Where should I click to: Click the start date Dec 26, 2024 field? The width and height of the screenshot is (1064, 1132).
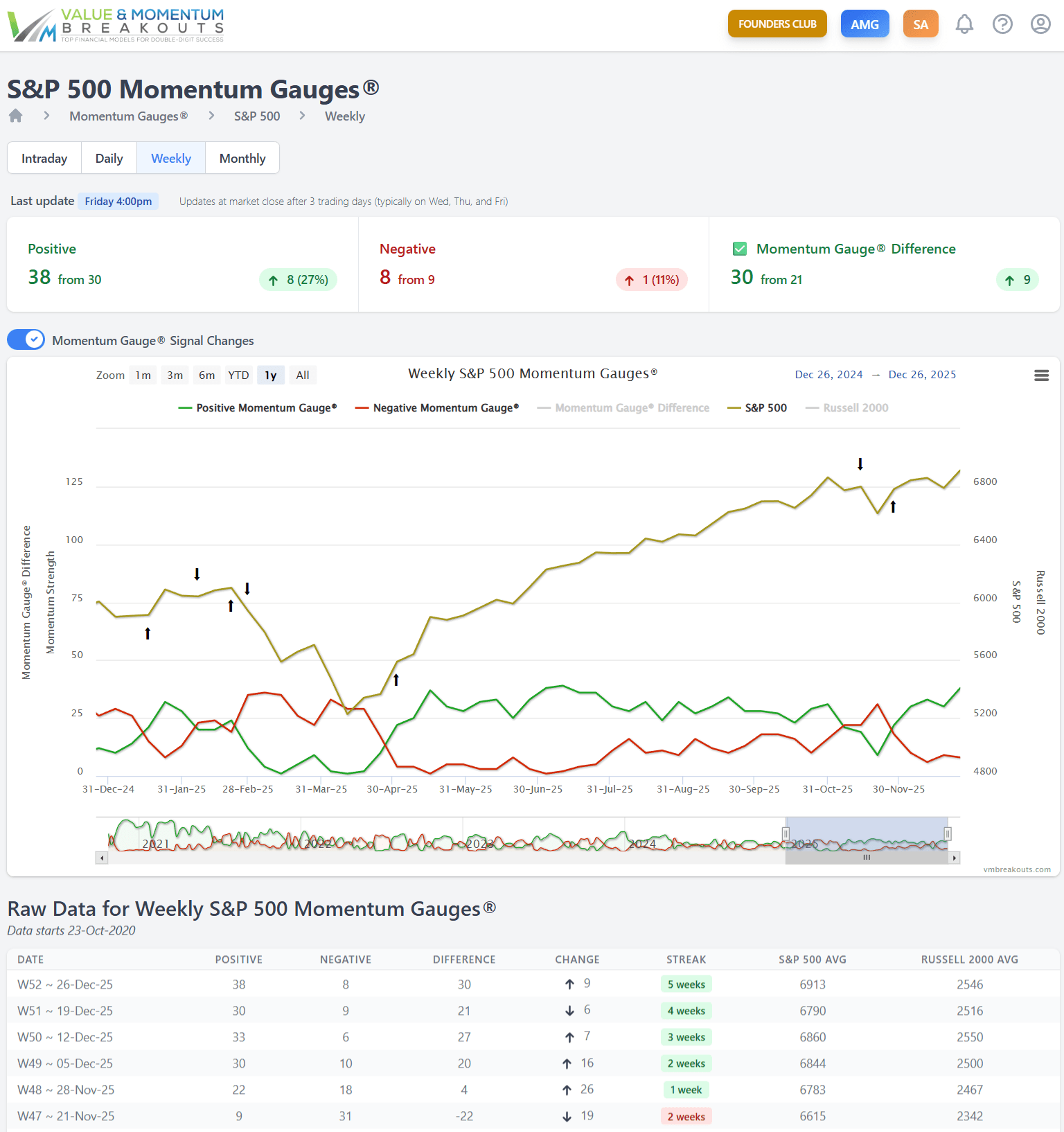point(828,375)
